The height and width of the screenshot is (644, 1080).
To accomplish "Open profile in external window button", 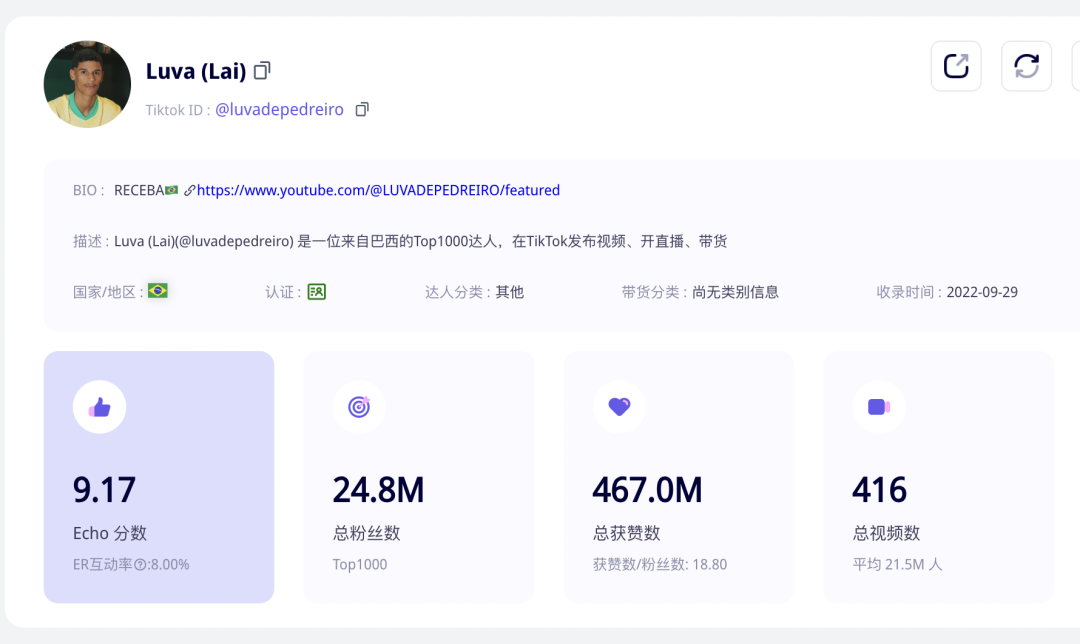I will tap(956, 66).
